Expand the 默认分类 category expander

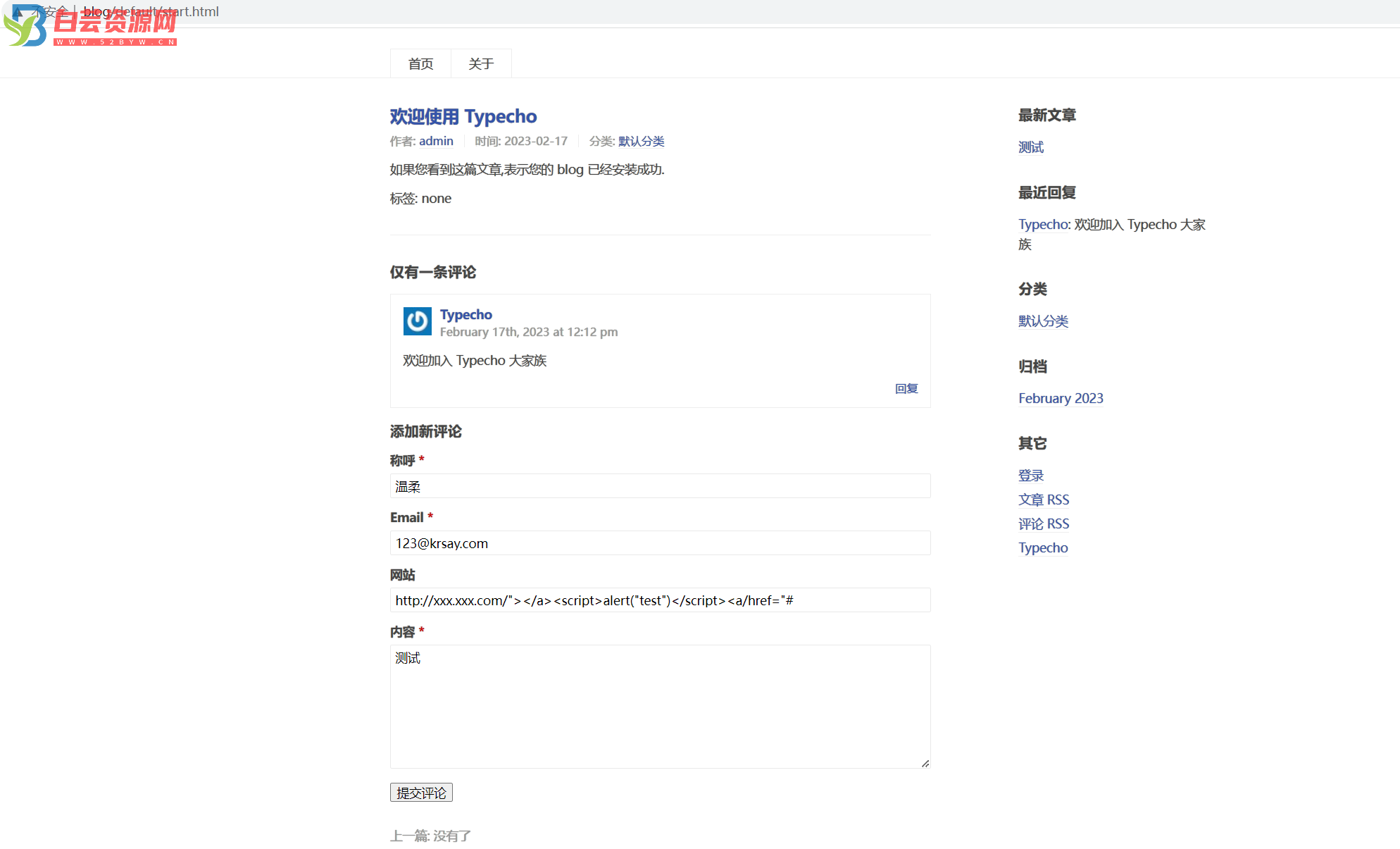pos(1044,320)
